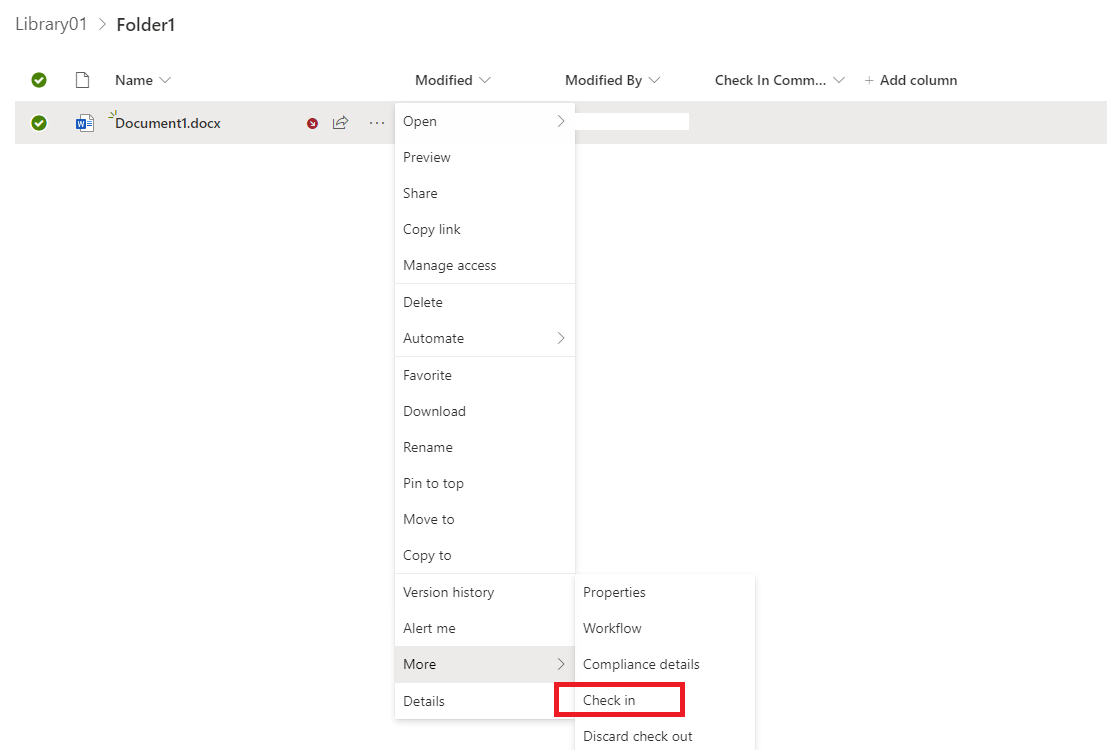Choose Check in from the submenu
The height and width of the screenshot is (750, 1107).
tap(665, 701)
